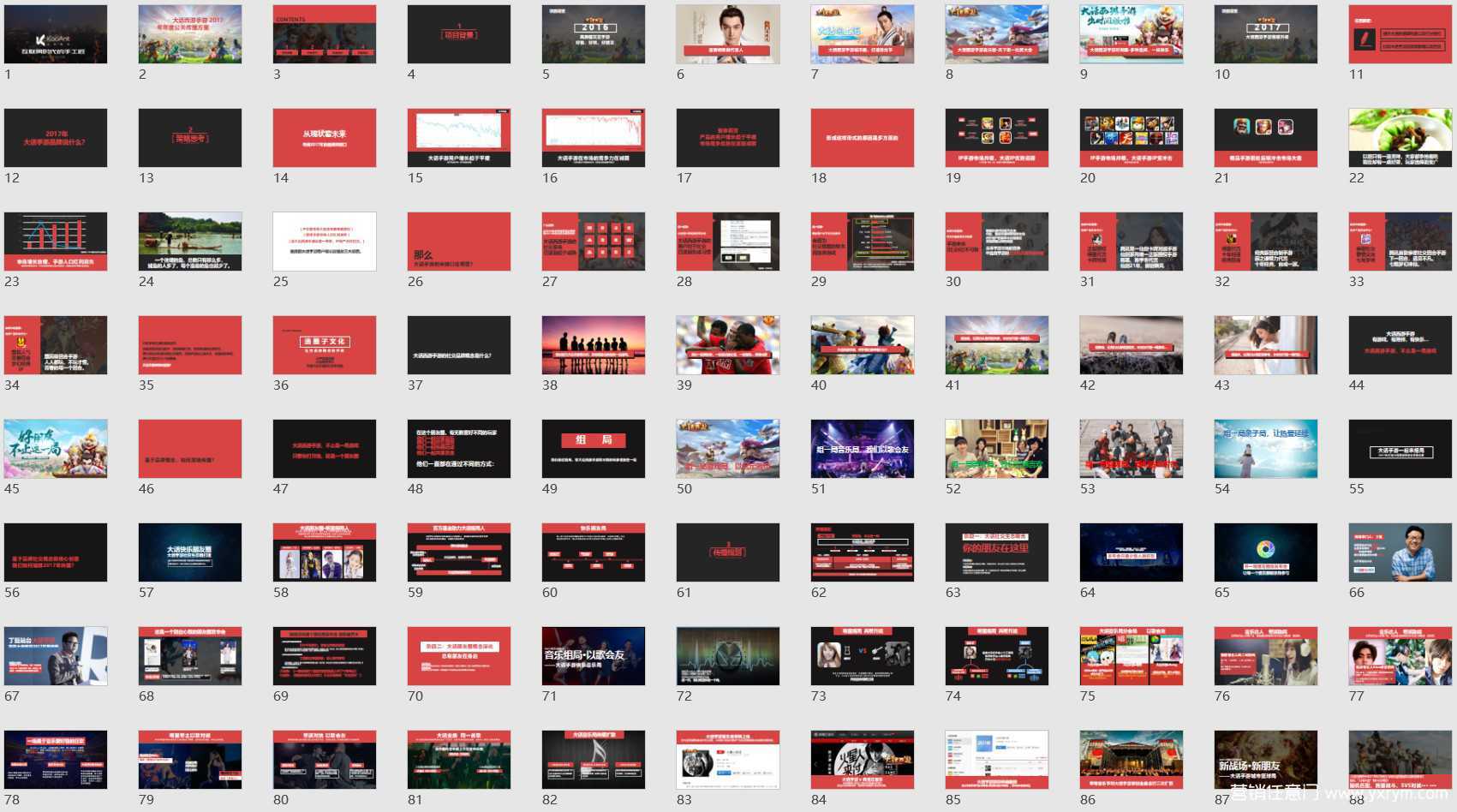This screenshot has width=1457, height=812.
Task: Select slide 67 thumbnail
Action: [x=56, y=656]
